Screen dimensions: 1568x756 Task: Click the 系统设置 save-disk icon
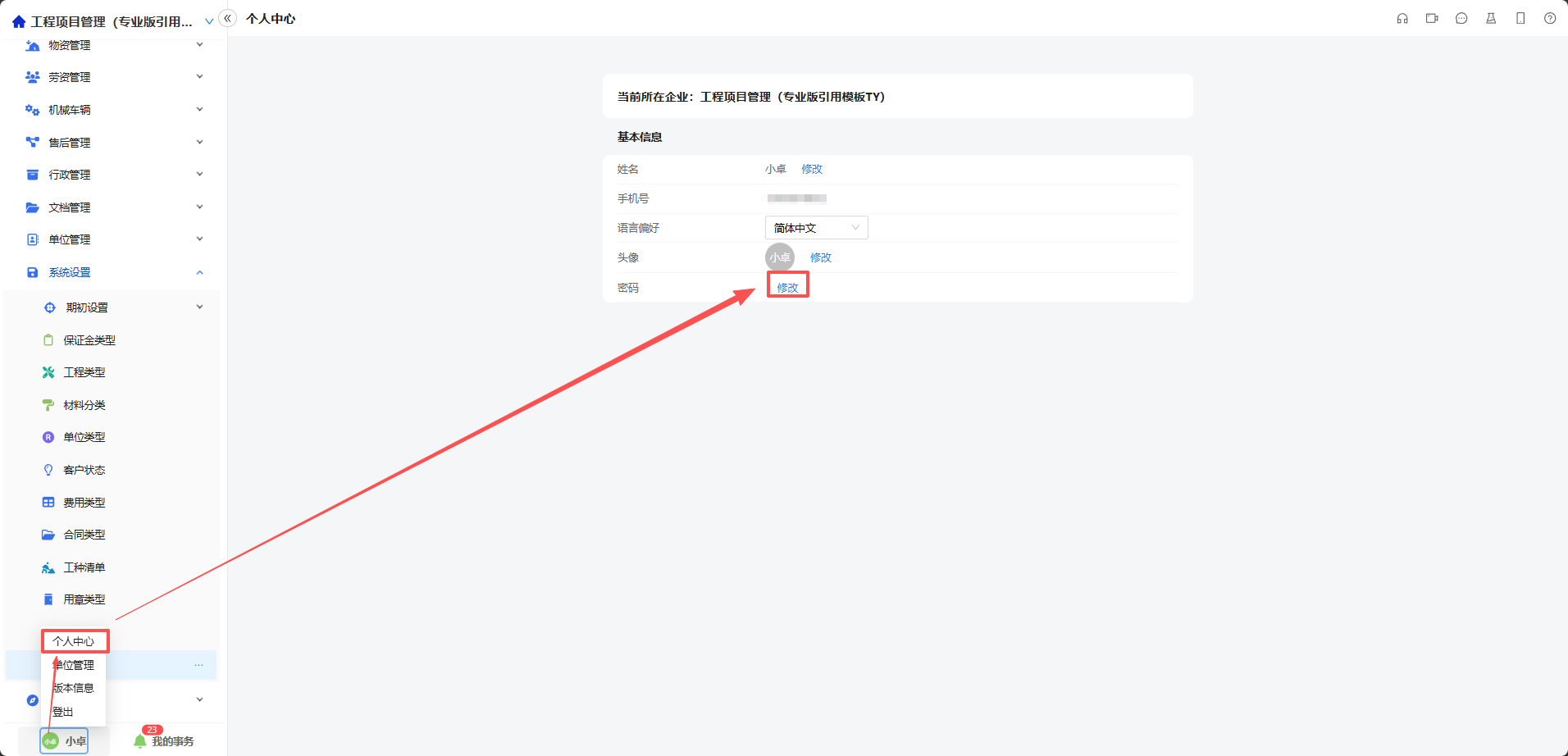click(33, 272)
